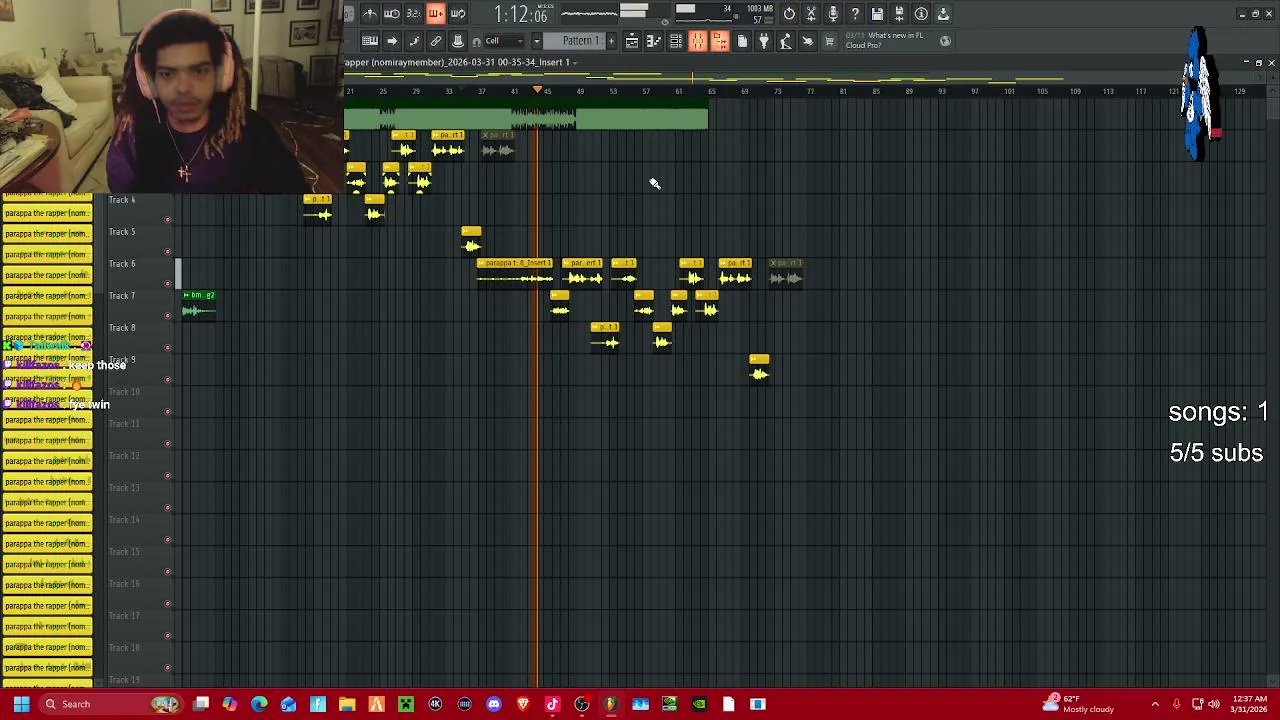The image size is (1280, 720).
Task: Open the piano roll icon
Action: click(654, 41)
